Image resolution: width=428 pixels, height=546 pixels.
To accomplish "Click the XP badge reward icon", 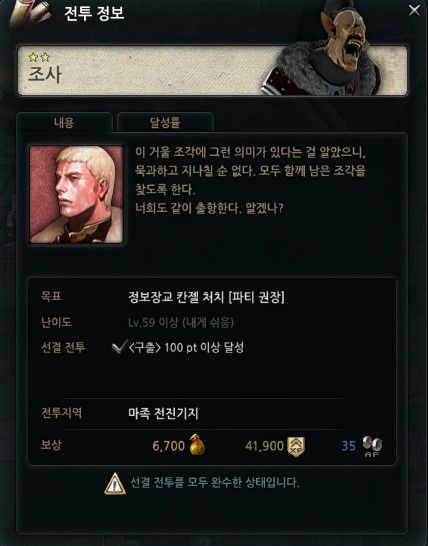I will pyautogui.click(x=296, y=446).
